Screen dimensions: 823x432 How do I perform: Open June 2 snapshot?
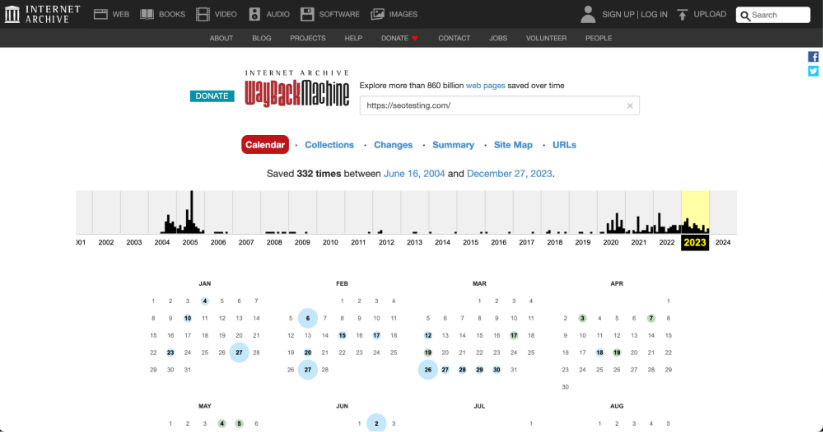click(376, 423)
